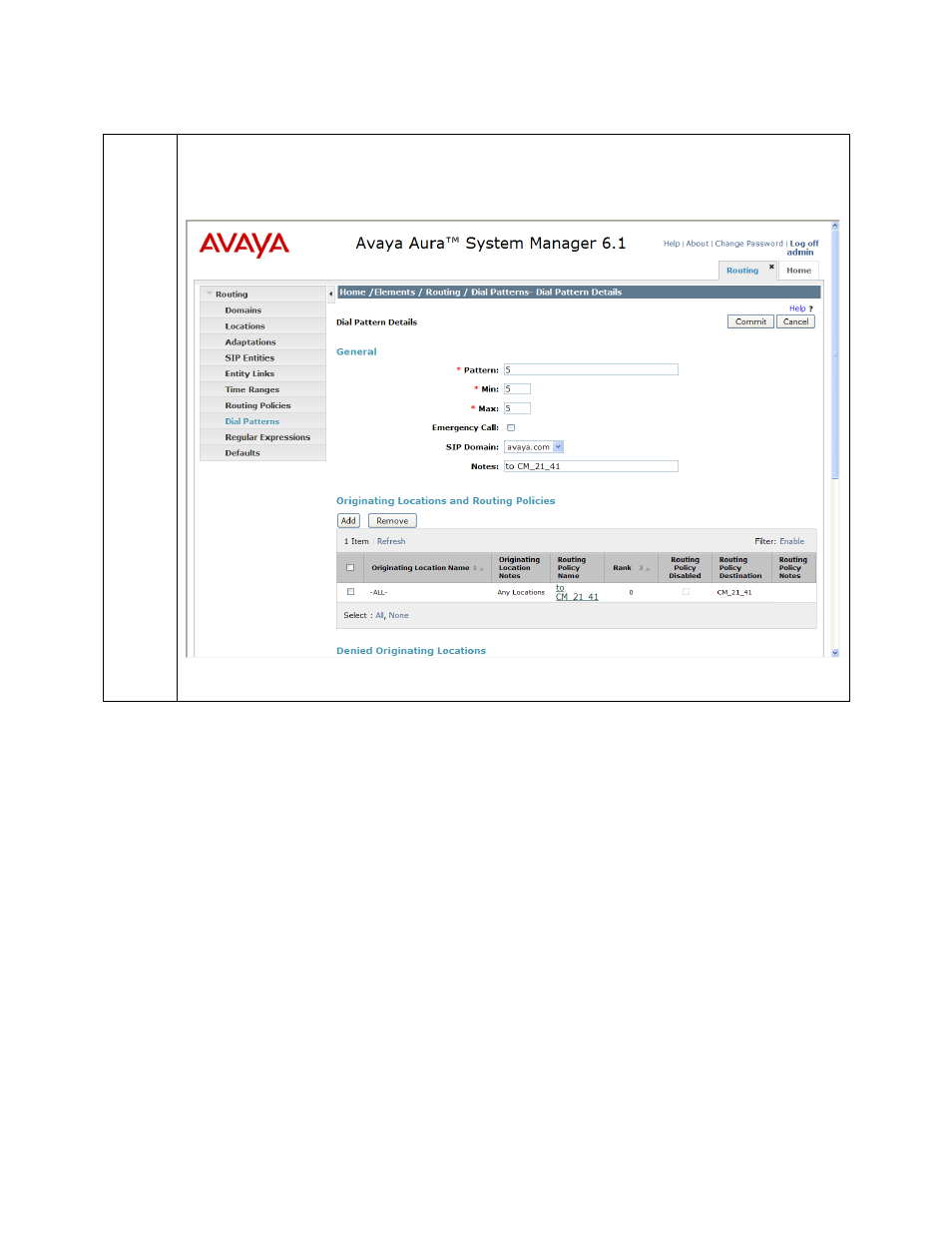
Task: Navigate to Time Ranges
Action: pyautogui.click(x=252, y=390)
